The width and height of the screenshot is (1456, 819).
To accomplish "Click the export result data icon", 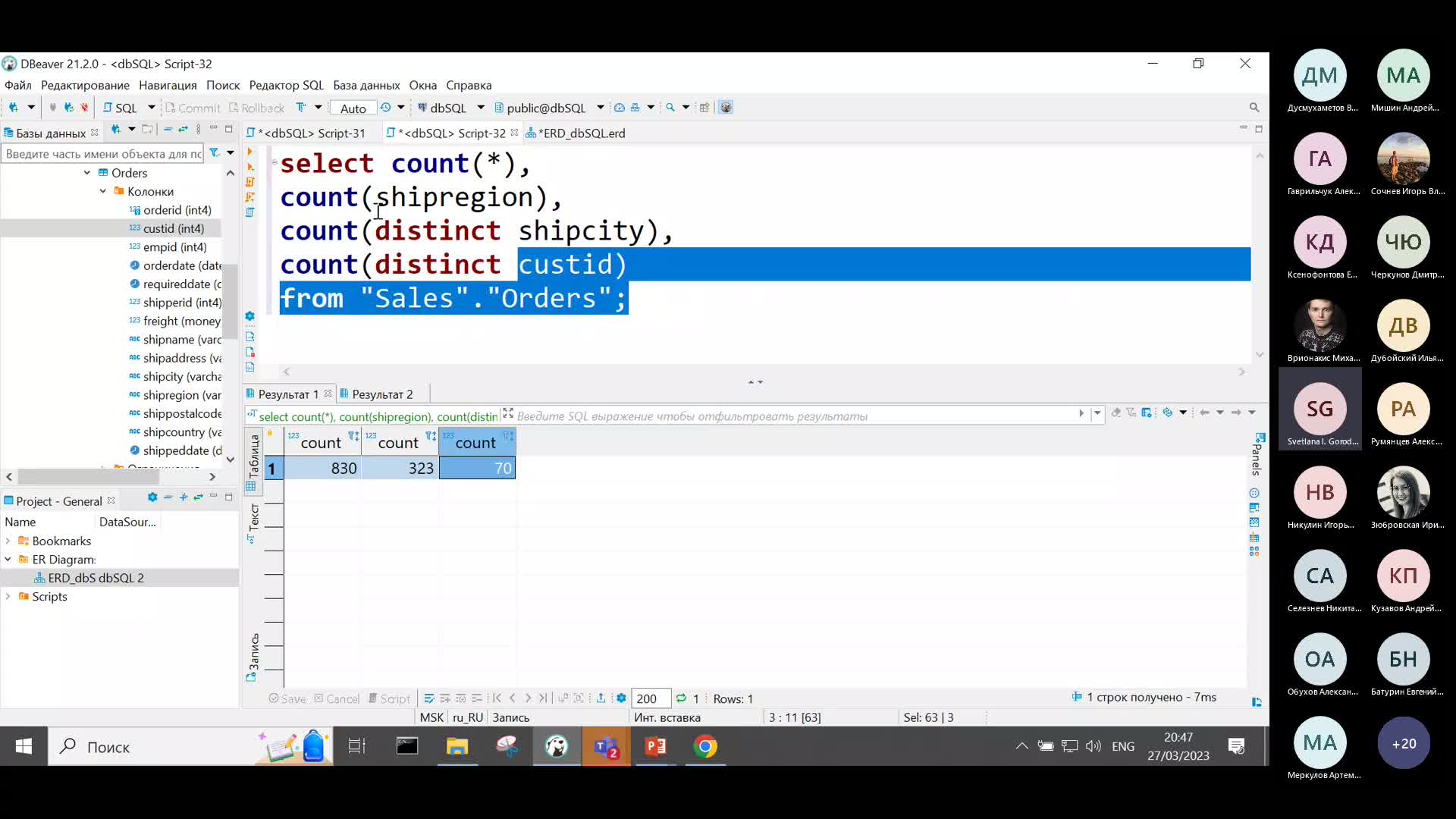I will click(601, 698).
